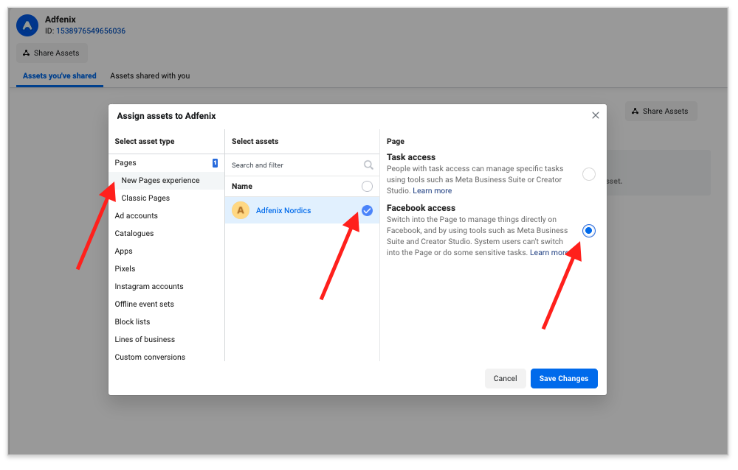
Task: Select Instagram accounts asset type
Action: 166,287
